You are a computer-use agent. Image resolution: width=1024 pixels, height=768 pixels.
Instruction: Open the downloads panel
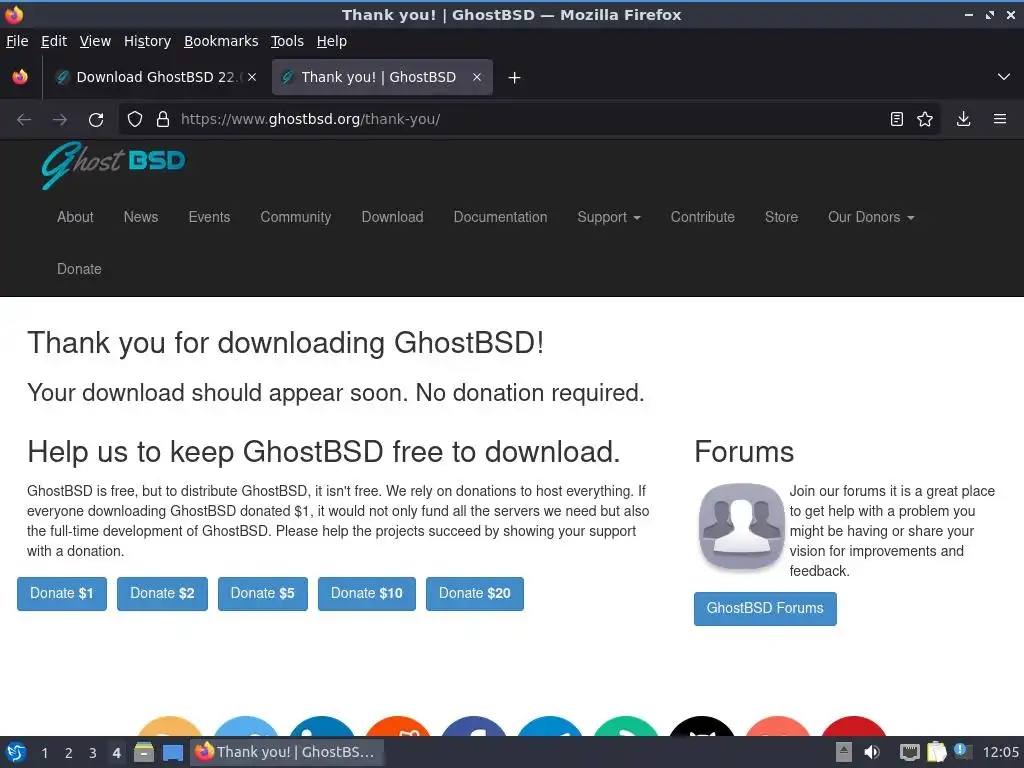click(963, 119)
